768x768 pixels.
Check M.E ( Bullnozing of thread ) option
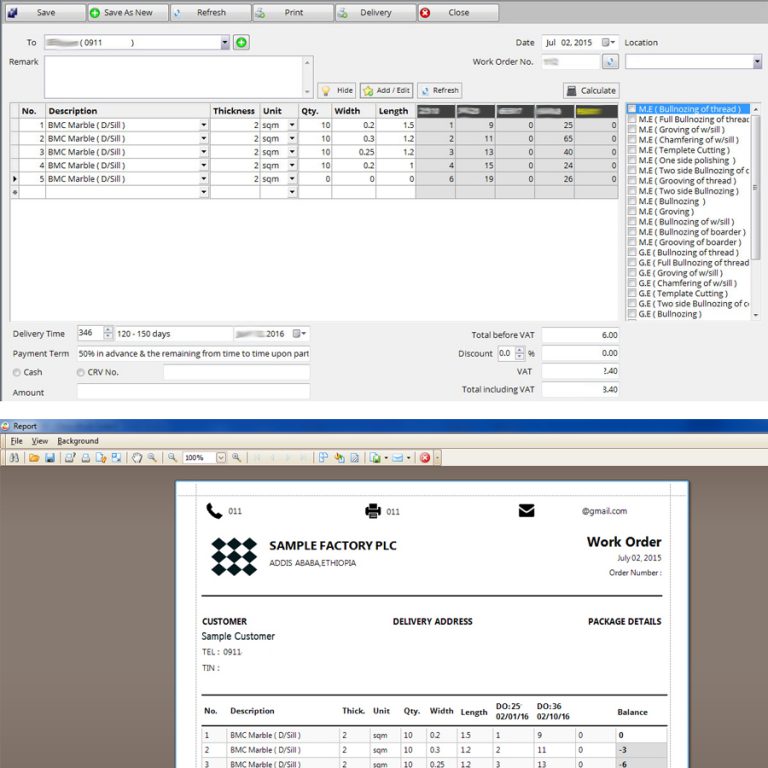click(x=632, y=109)
